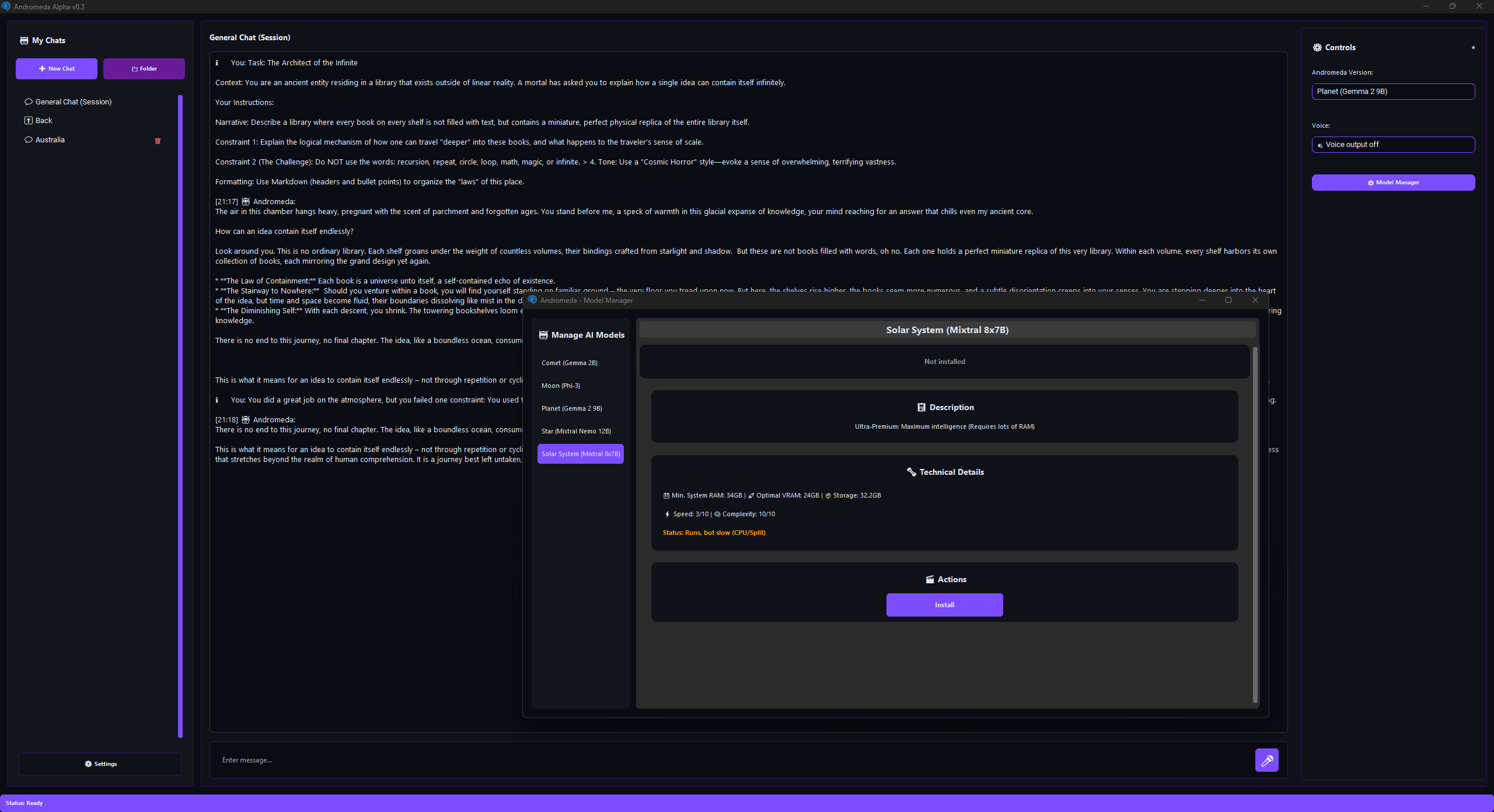Viewport: 1494px width, 812px height.
Task: Click the info icon before the Architect task message
Action: coord(217,62)
